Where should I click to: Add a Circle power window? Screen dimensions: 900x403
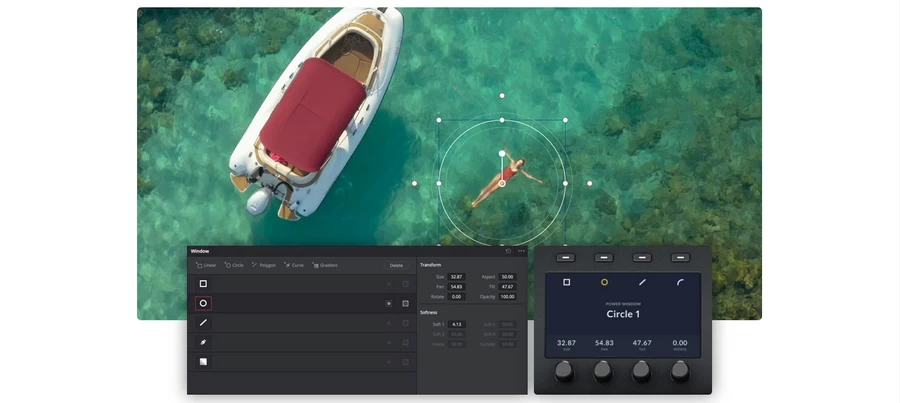(234, 265)
